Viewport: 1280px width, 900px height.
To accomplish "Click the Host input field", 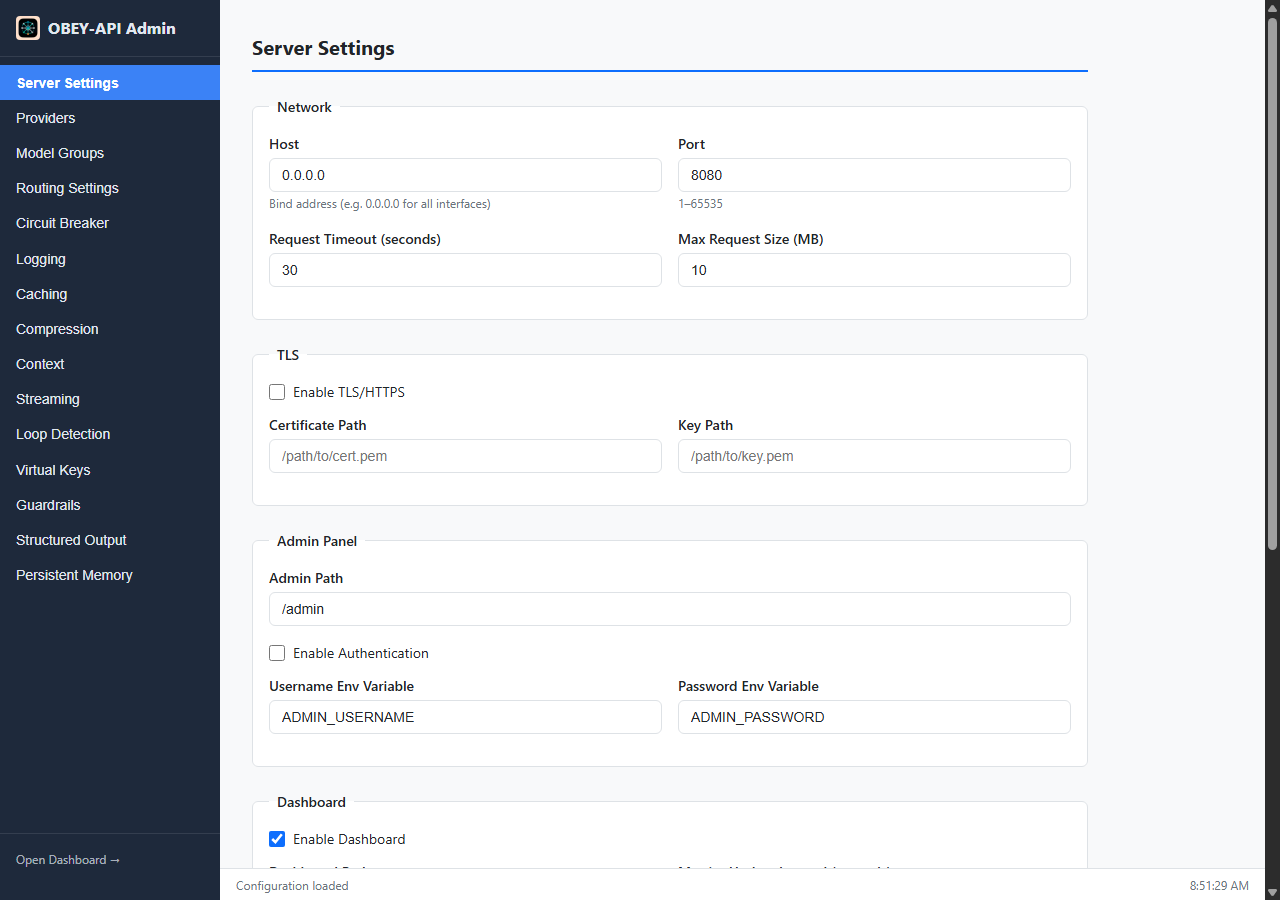I will tap(465, 175).
